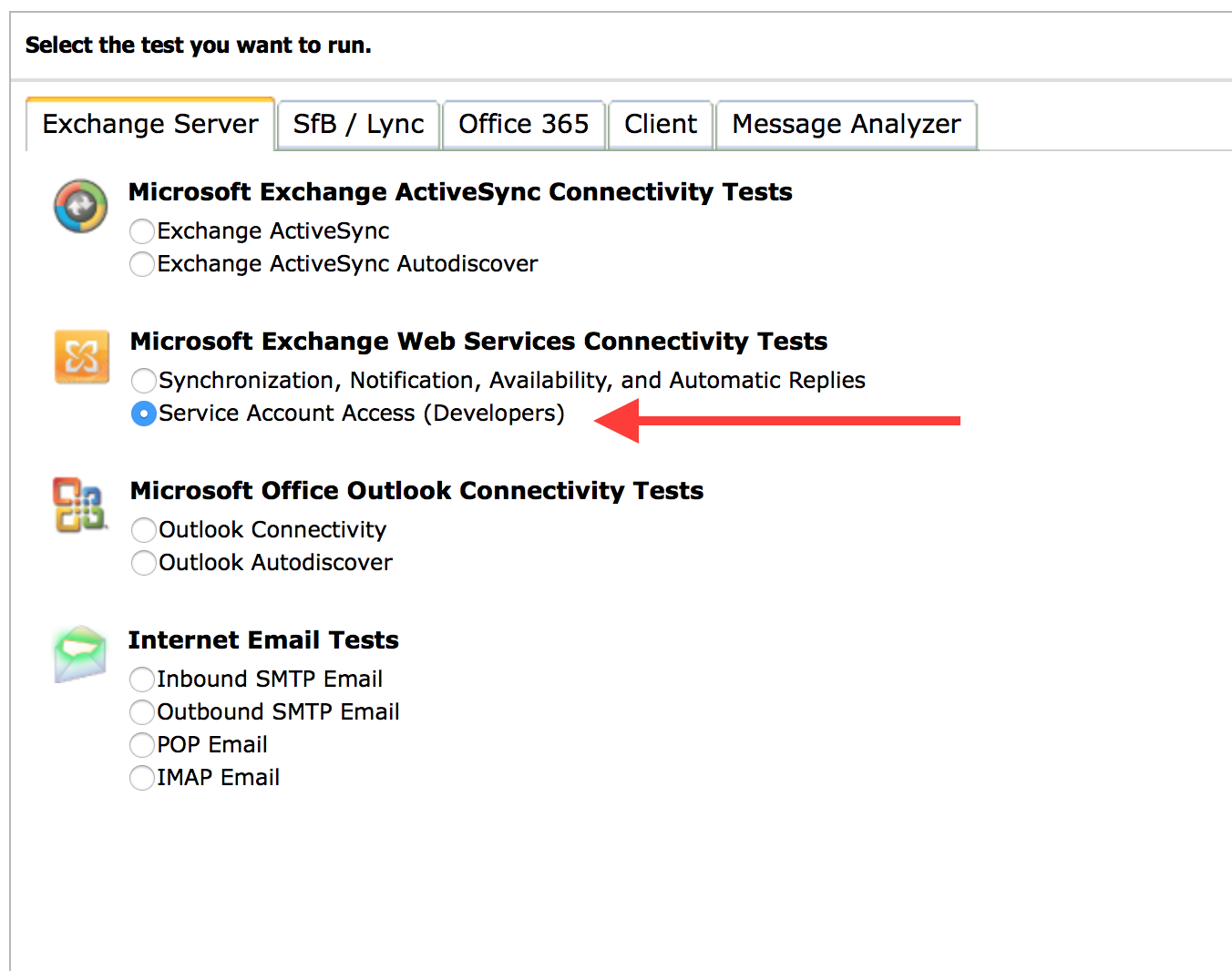
Task: Select the POP Email test
Action: [x=142, y=745]
